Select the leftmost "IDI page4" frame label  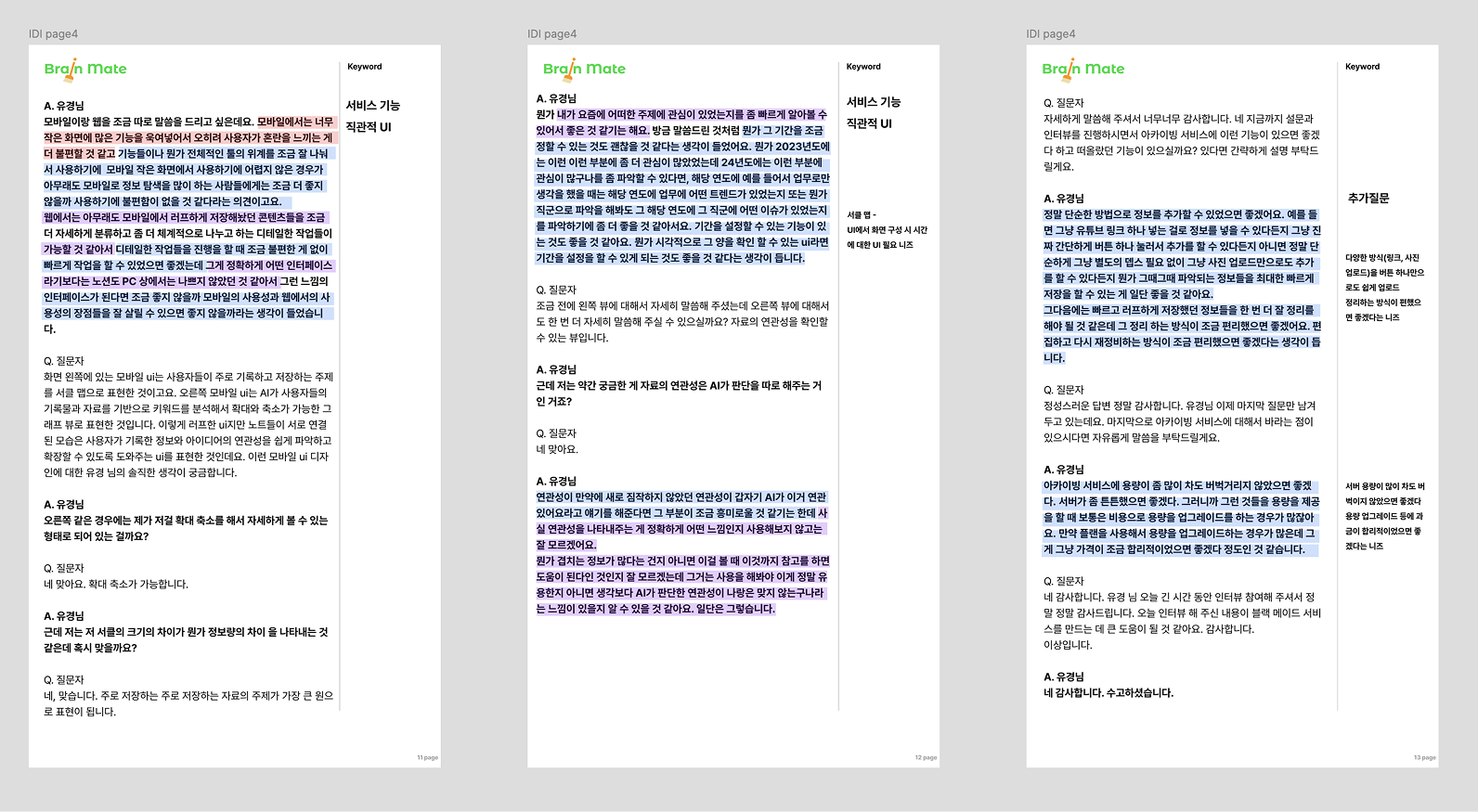point(53,34)
